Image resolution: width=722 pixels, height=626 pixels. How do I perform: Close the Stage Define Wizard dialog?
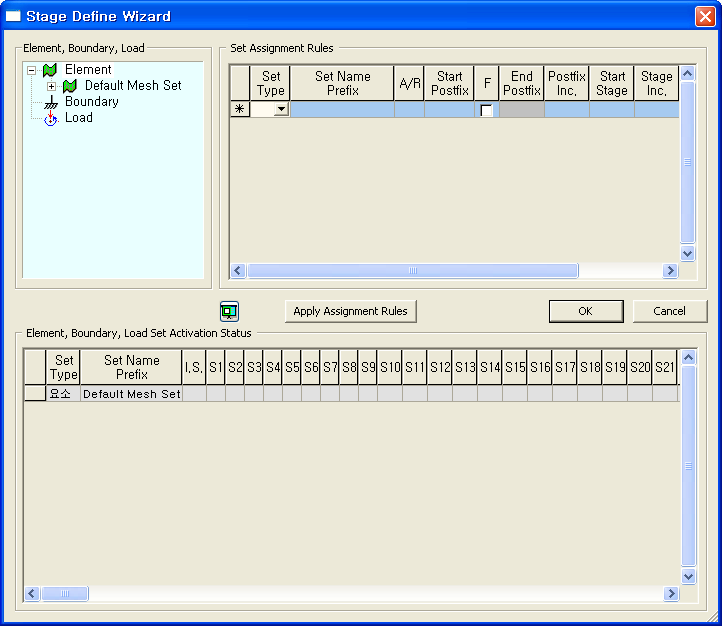704,16
